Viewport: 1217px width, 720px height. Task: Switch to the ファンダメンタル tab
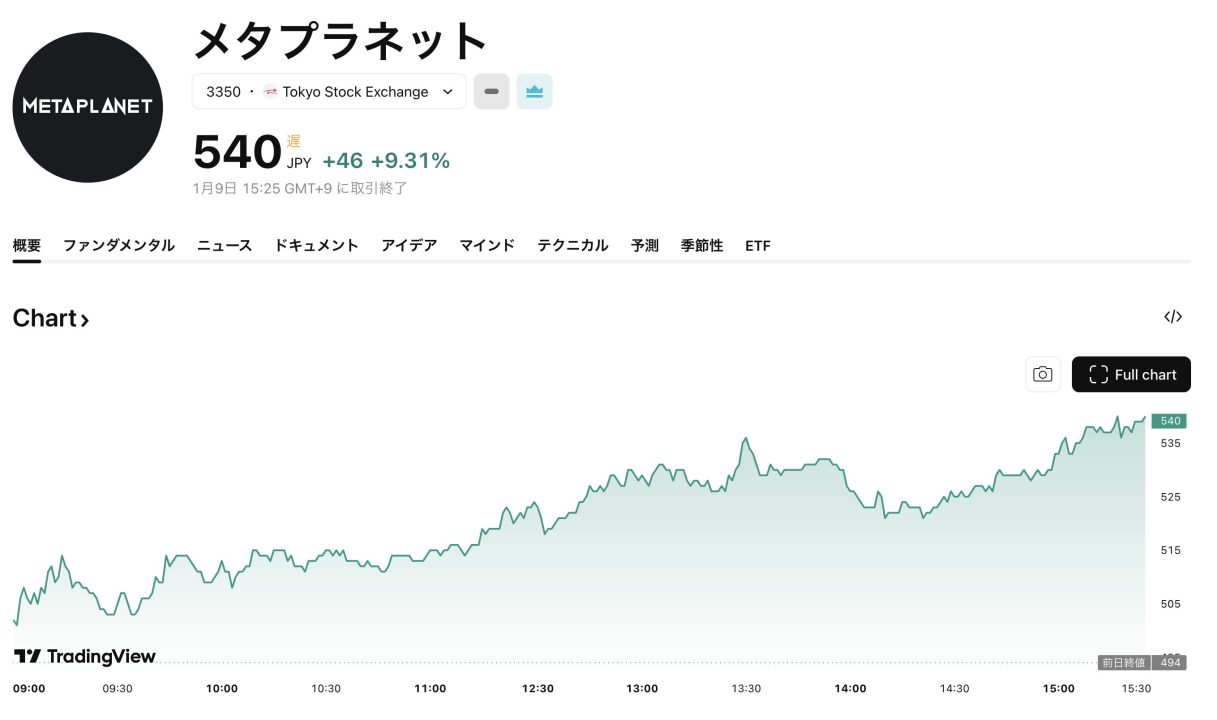[x=119, y=245]
